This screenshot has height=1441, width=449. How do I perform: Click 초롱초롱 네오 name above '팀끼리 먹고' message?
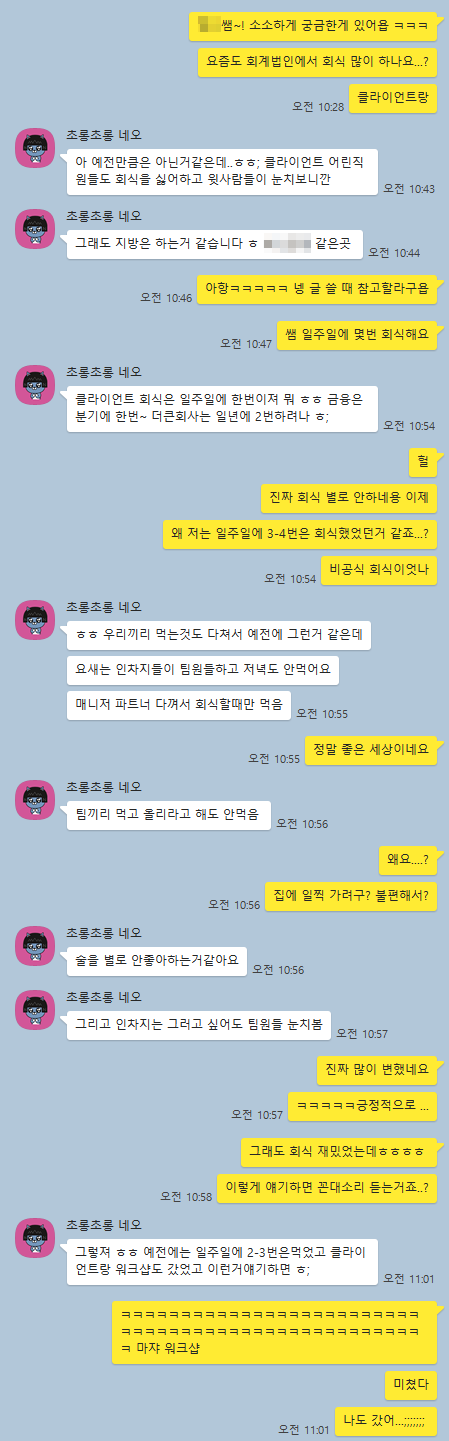(104, 790)
